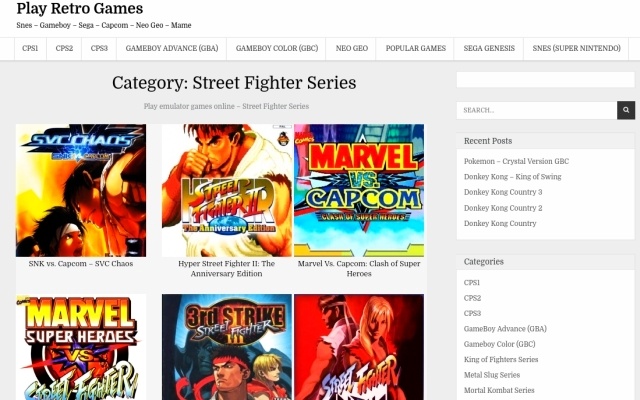
Task: Open the Gameboy Color (GBC) category sidebar link
Action: [500, 344]
